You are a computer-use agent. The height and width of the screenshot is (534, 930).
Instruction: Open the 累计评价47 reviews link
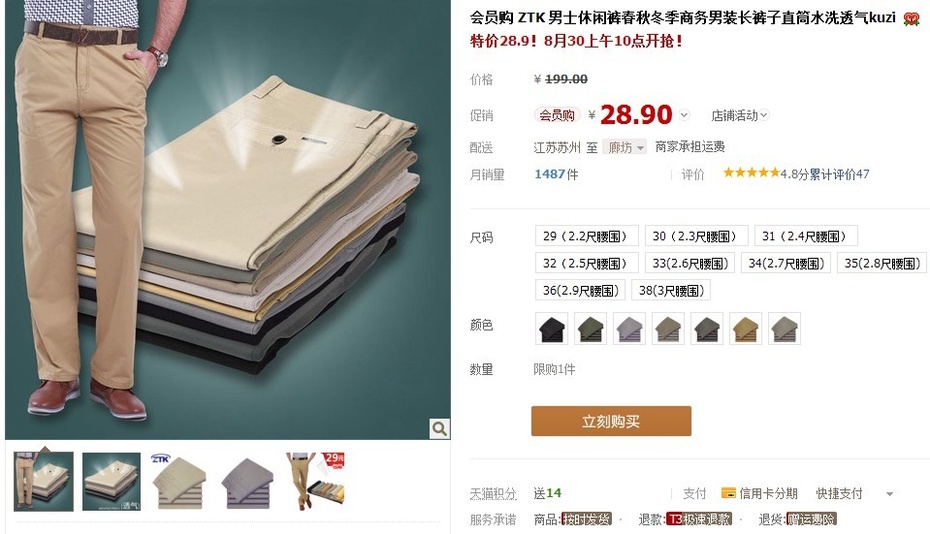pos(839,174)
